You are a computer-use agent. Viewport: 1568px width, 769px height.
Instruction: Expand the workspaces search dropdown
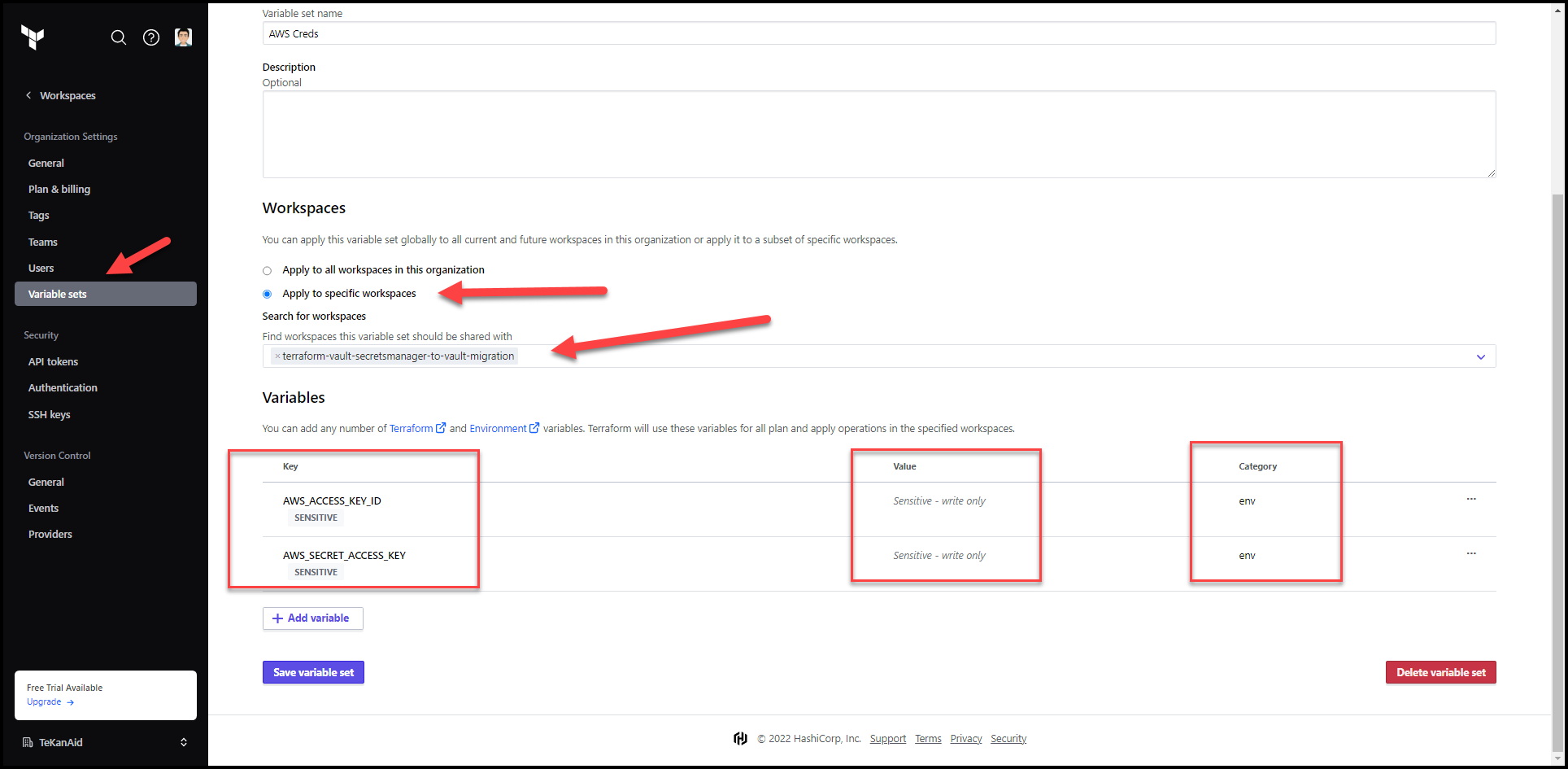tap(1480, 356)
